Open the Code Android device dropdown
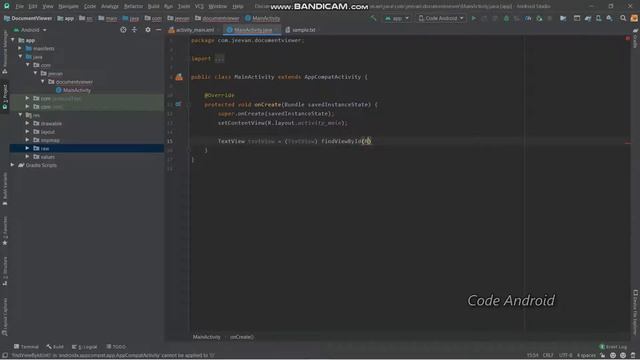This screenshot has height=360, width=640. 441,18
